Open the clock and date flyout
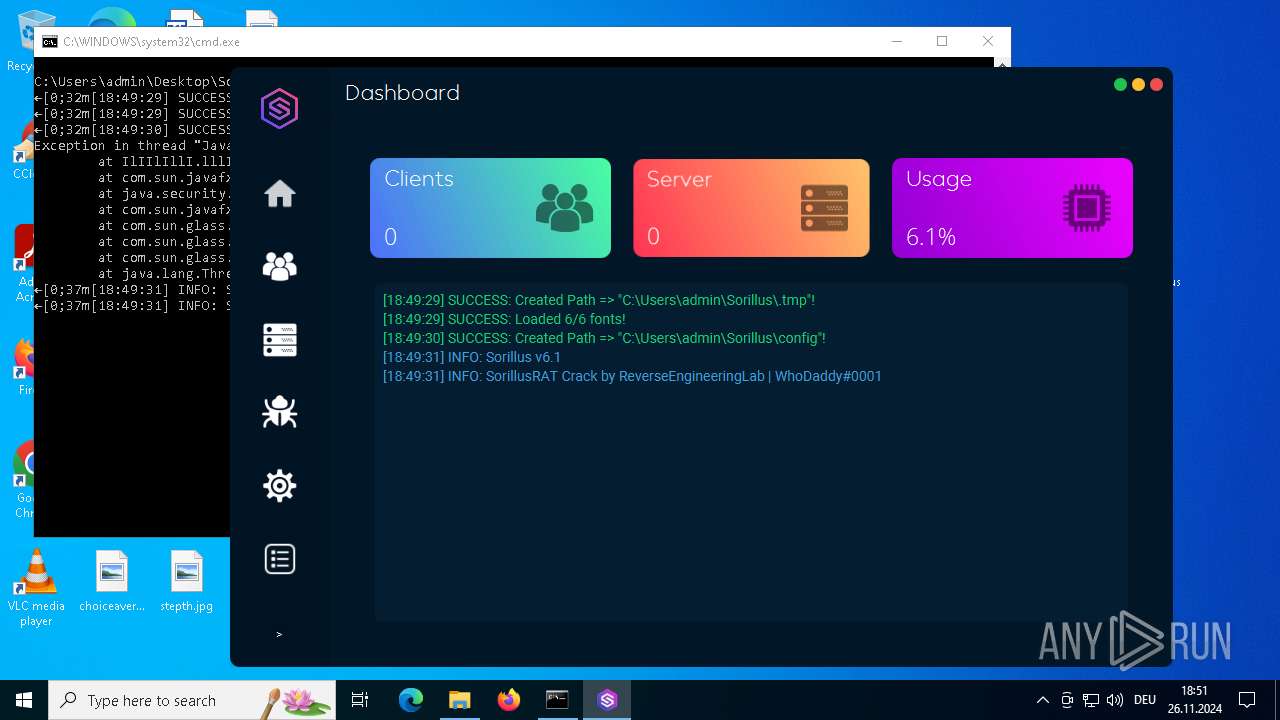The height and width of the screenshot is (720, 1280). coord(1194,700)
